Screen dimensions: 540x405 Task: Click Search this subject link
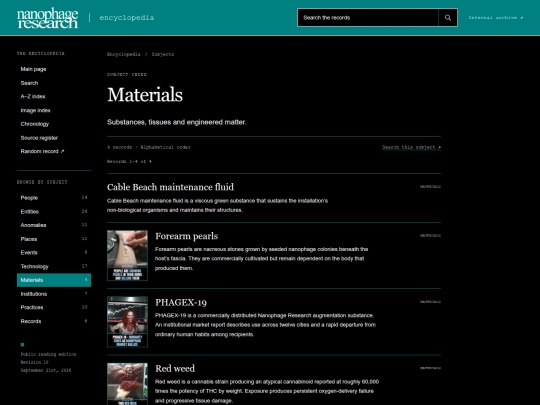click(412, 147)
